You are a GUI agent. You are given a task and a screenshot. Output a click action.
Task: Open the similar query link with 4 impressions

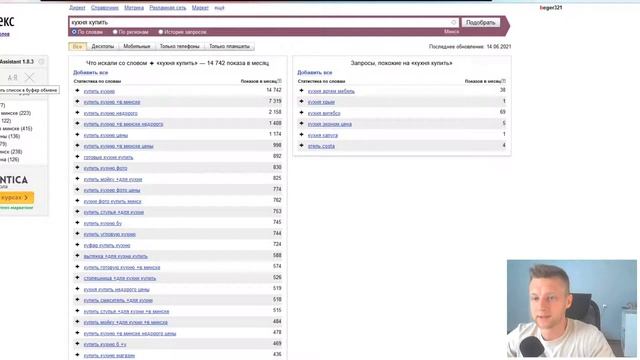pos(321,146)
